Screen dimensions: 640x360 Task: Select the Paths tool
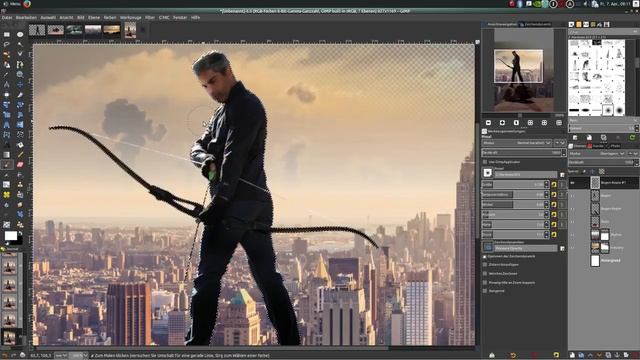click(x=20, y=64)
